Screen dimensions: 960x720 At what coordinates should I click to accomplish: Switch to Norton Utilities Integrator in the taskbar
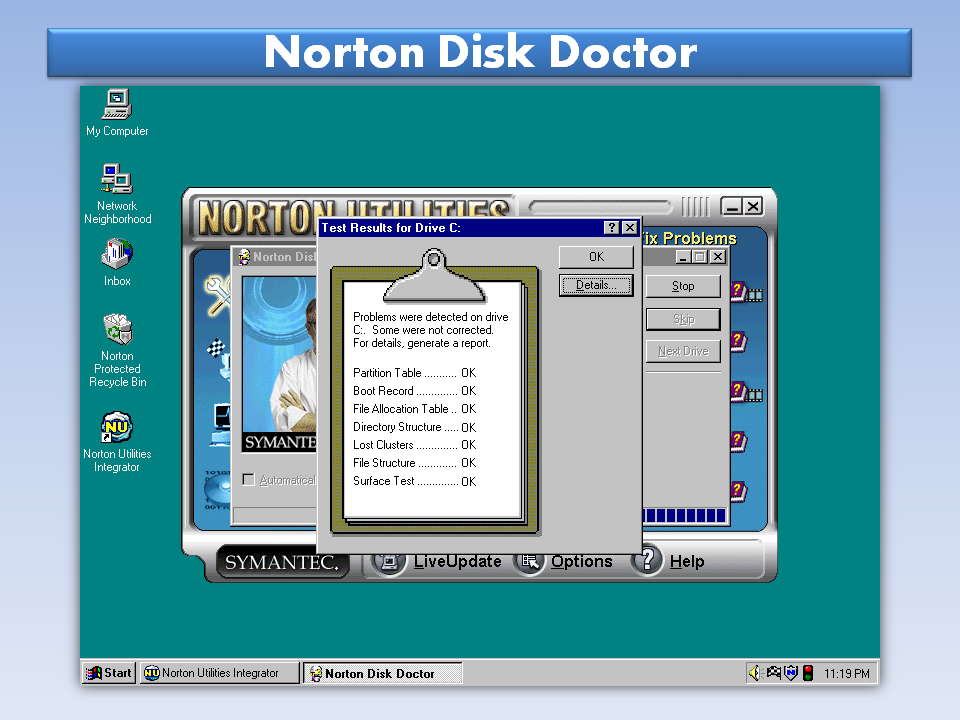[218, 673]
